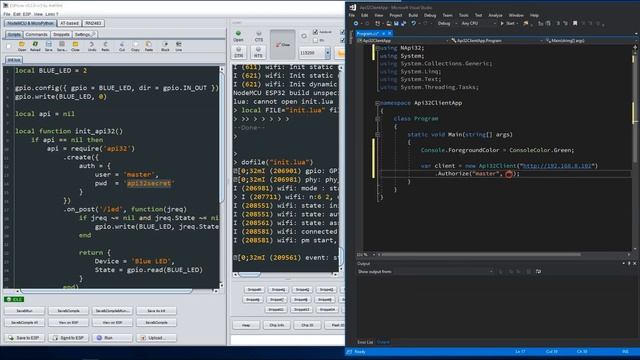The height and width of the screenshot is (360, 640).
Task: Click the Chip Info button
Action: 277,325
